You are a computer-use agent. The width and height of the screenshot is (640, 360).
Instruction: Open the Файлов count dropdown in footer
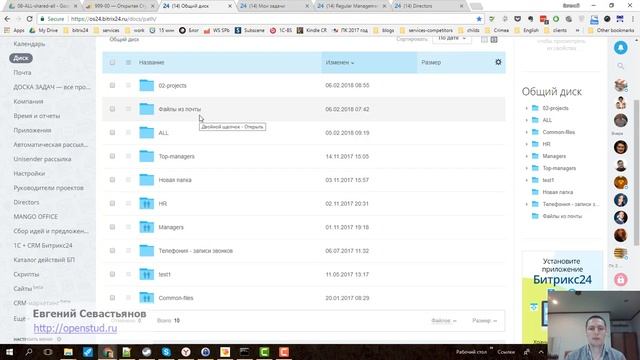click(444, 321)
